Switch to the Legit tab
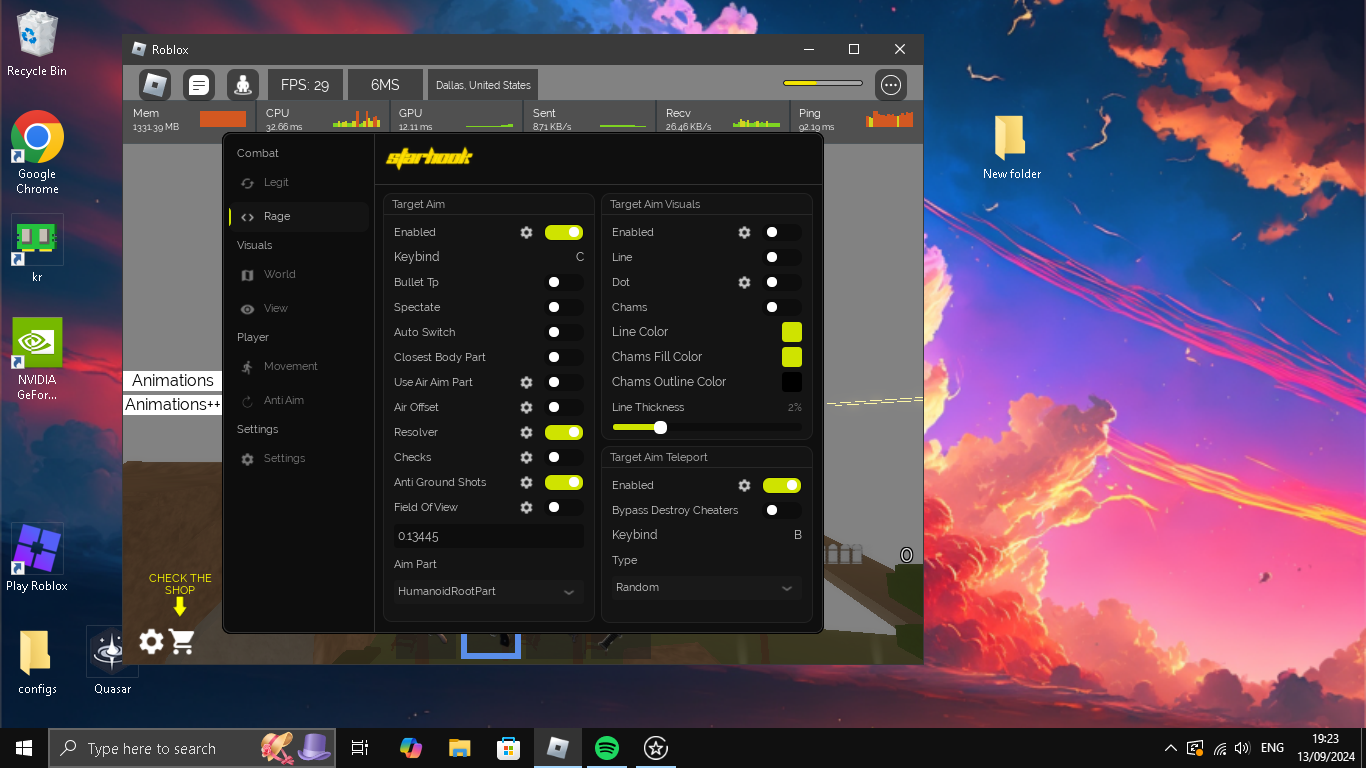 pyautogui.click(x=299, y=183)
